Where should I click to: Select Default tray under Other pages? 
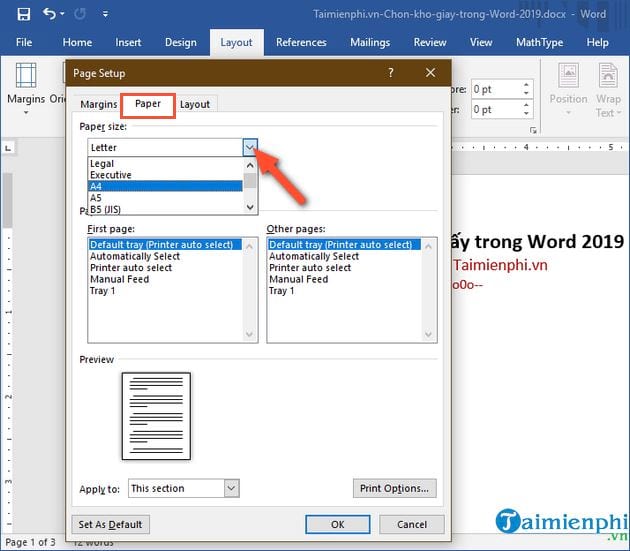click(x=344, y=245)
